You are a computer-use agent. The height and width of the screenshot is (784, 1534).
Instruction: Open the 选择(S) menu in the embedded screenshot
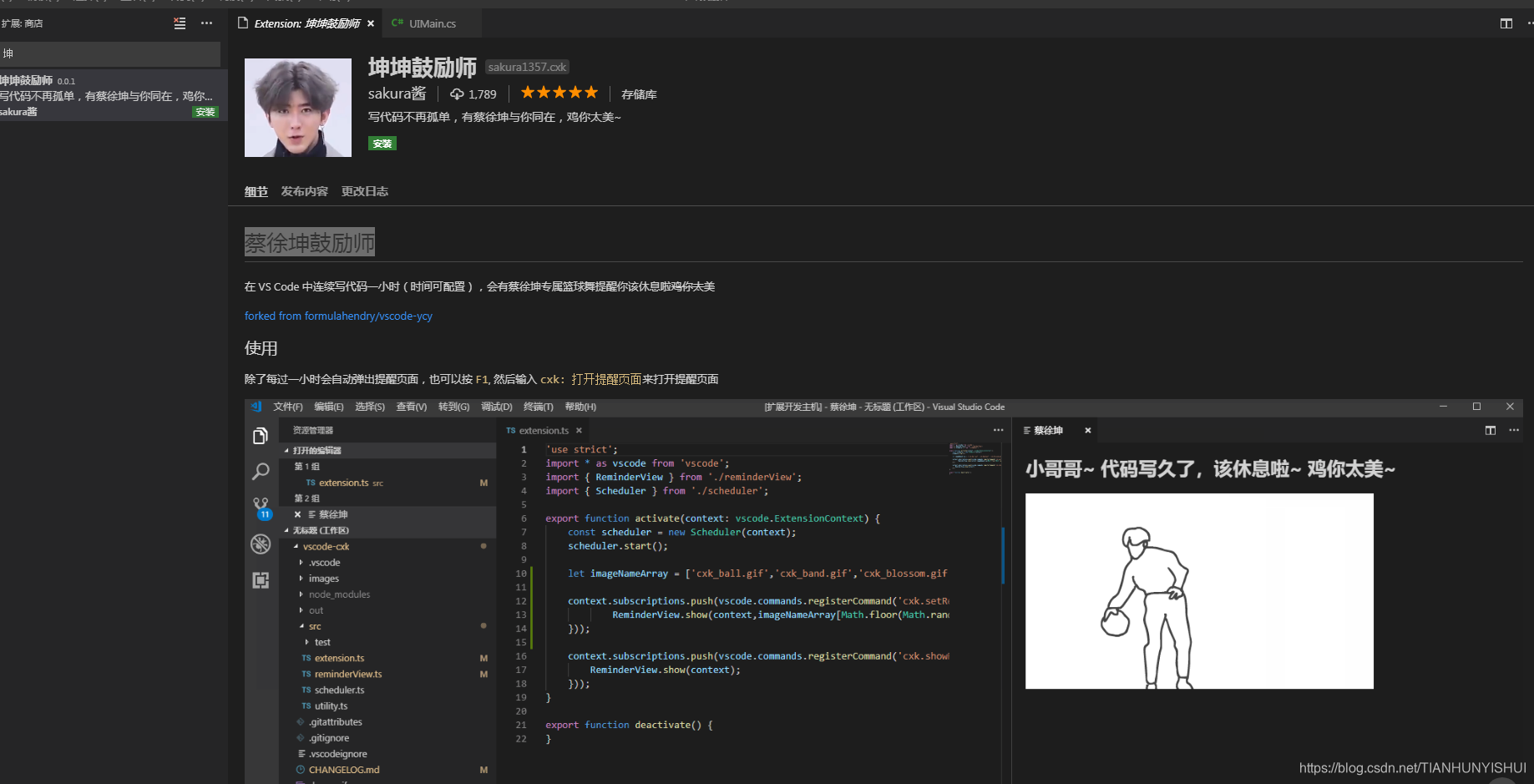370,407
